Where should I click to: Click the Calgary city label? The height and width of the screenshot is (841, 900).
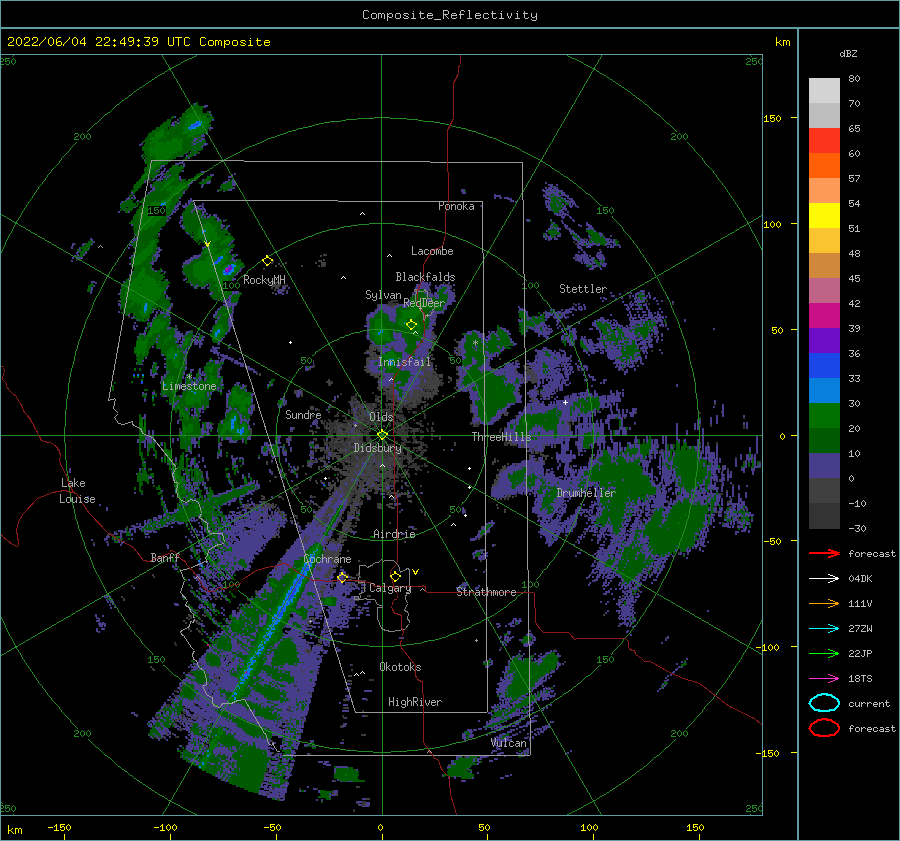(x=390, y=588)
